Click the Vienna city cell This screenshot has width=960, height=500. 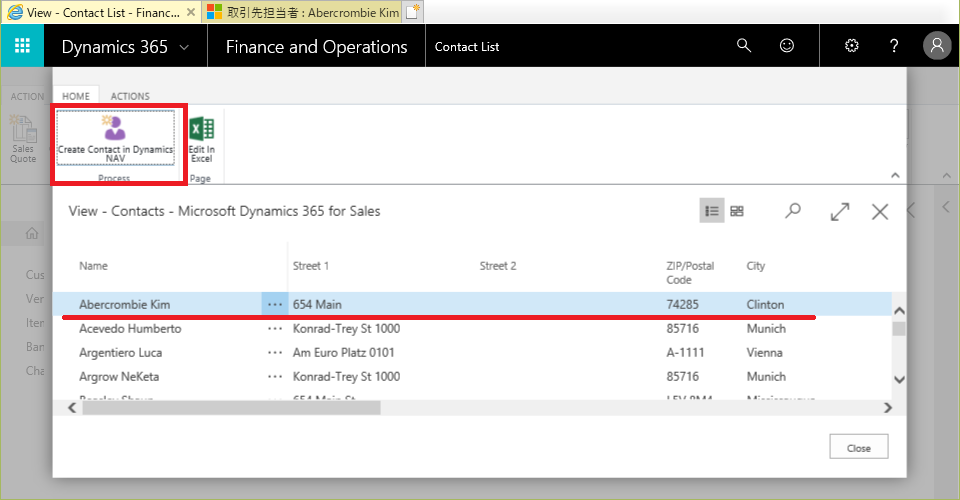click(x=765, y=353)
